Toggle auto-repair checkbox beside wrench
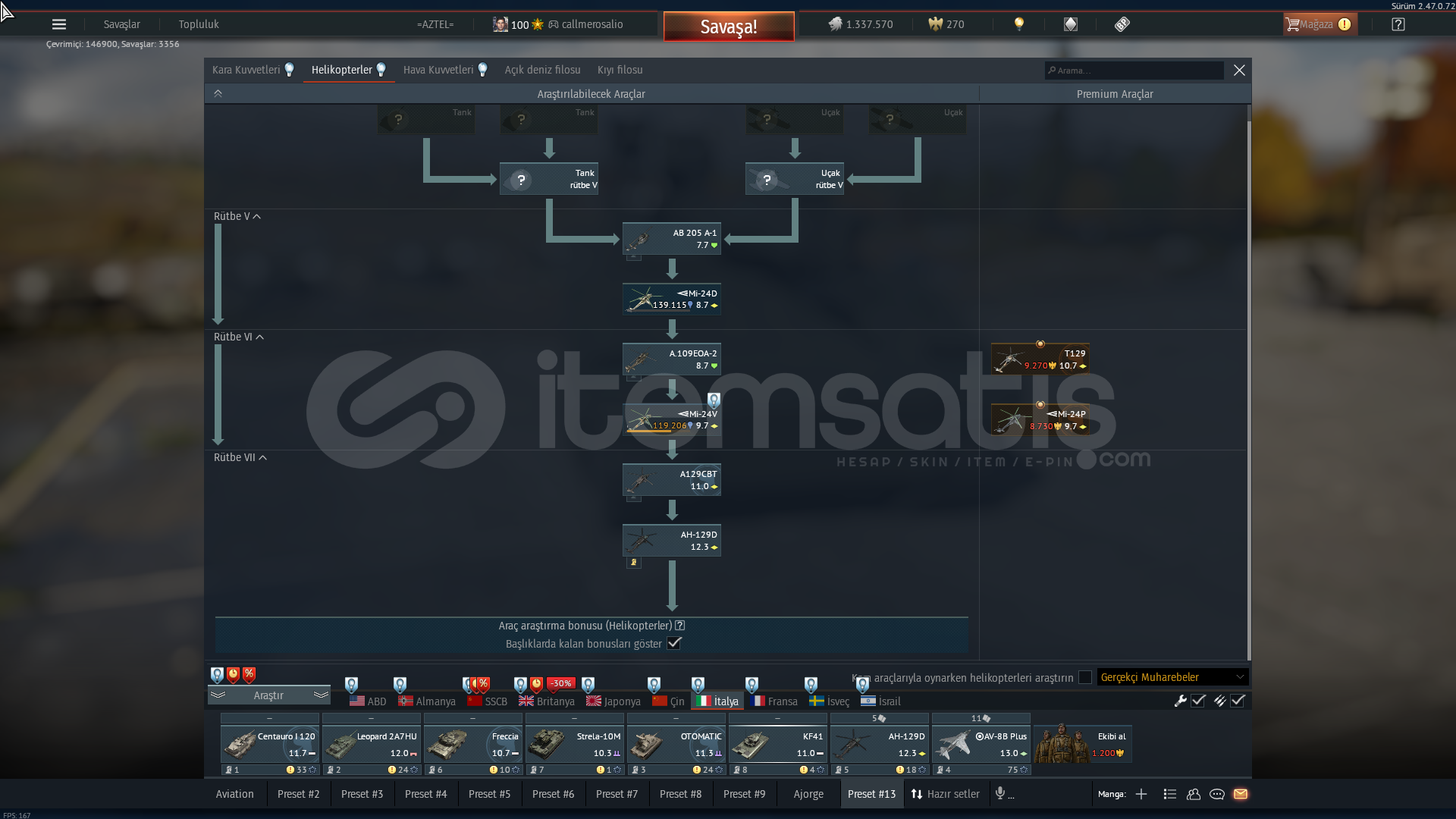The width and height of the screenshot is (1456, 819). click(1199, 701)
